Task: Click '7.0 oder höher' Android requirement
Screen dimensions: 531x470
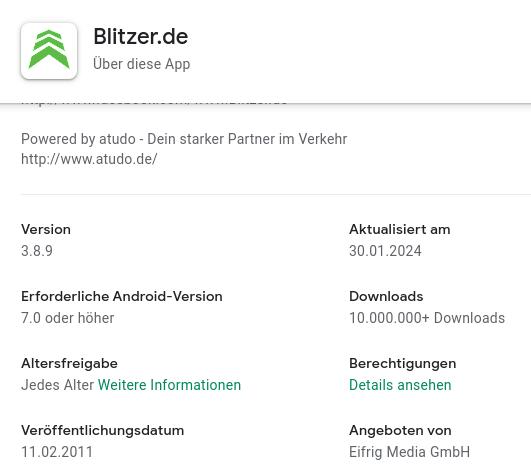Action: 67,318
